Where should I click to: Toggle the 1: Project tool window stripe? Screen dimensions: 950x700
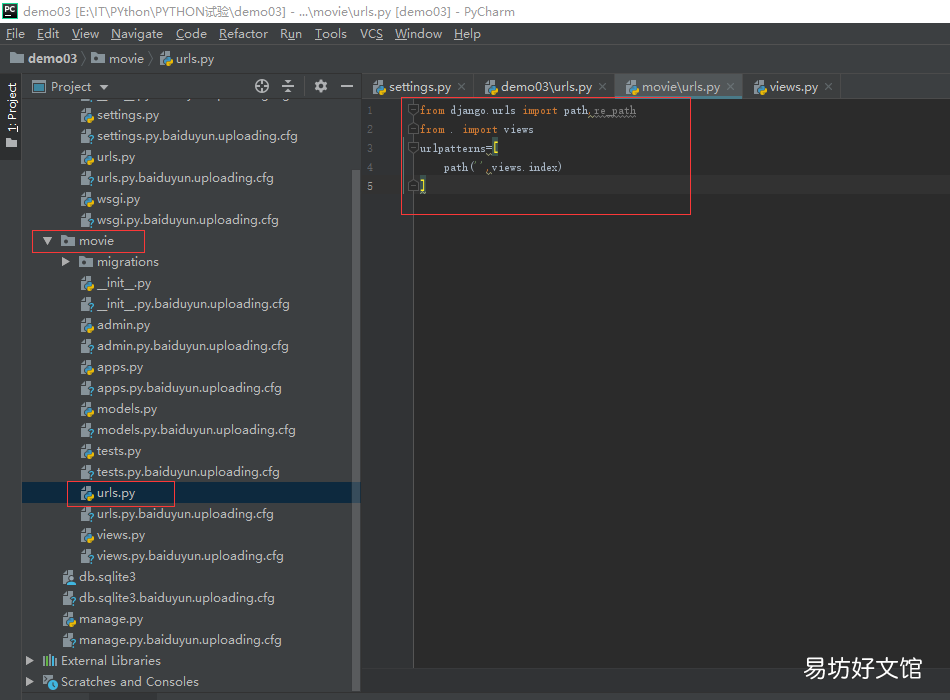tap(12, 115)
